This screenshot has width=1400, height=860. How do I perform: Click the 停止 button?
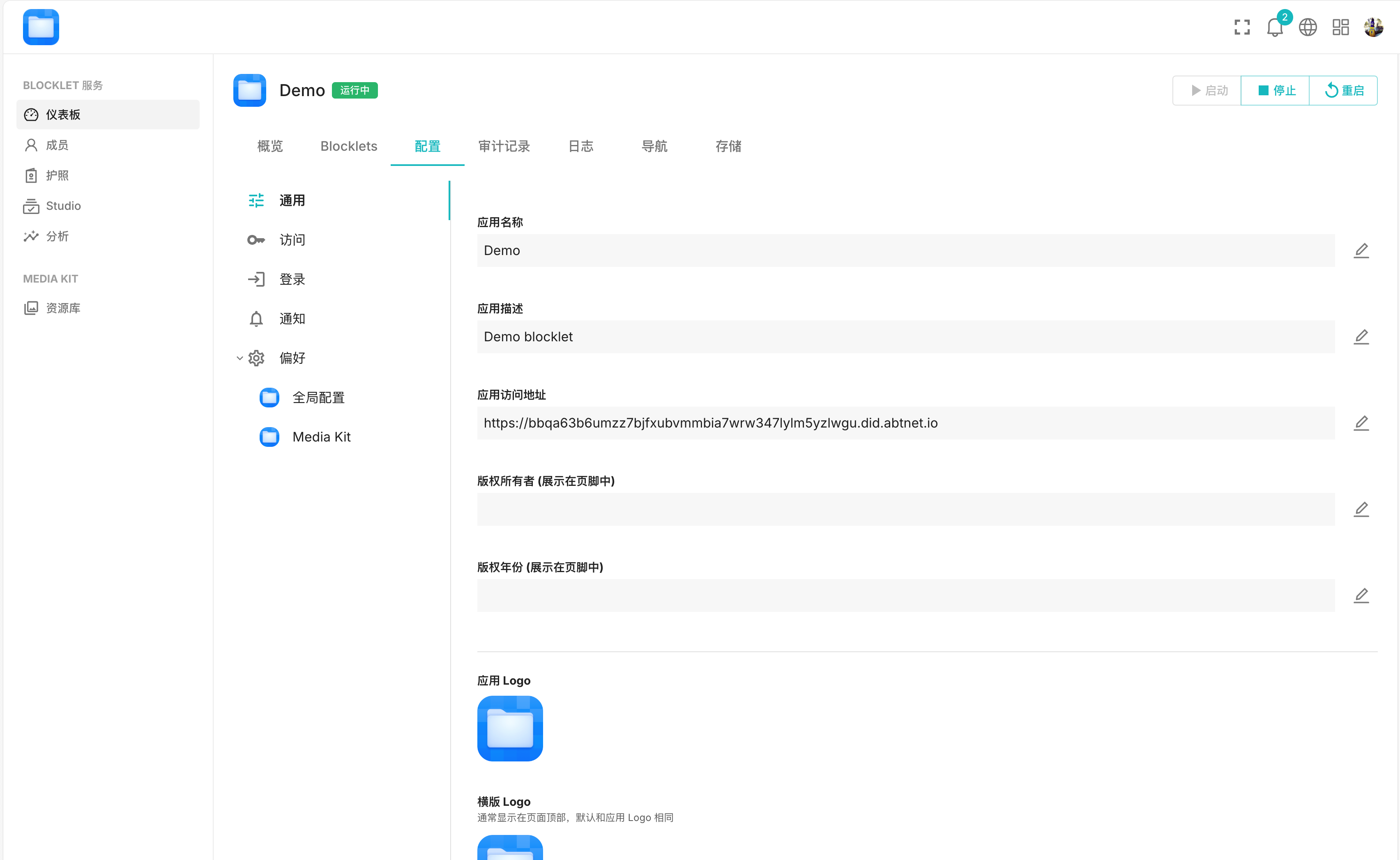1276,90
